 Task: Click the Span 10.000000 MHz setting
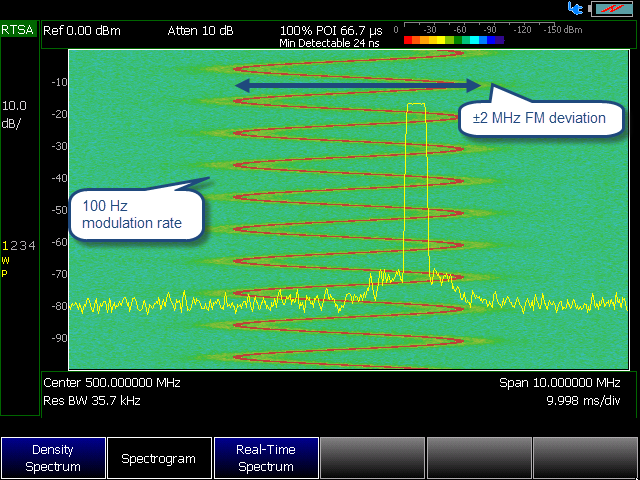coord(560,383)
